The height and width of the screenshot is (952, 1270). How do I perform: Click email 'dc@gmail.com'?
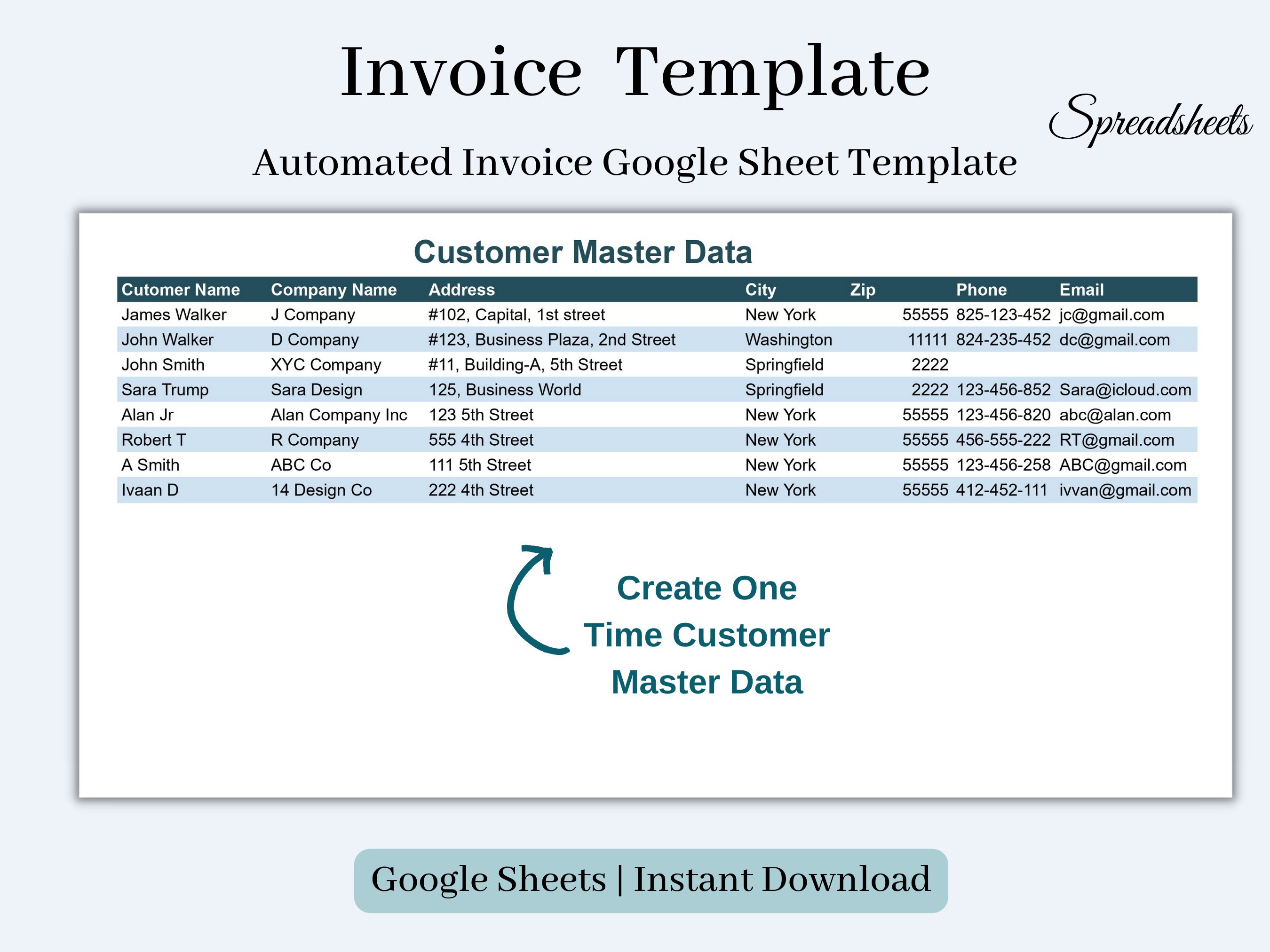[1114, 340]
